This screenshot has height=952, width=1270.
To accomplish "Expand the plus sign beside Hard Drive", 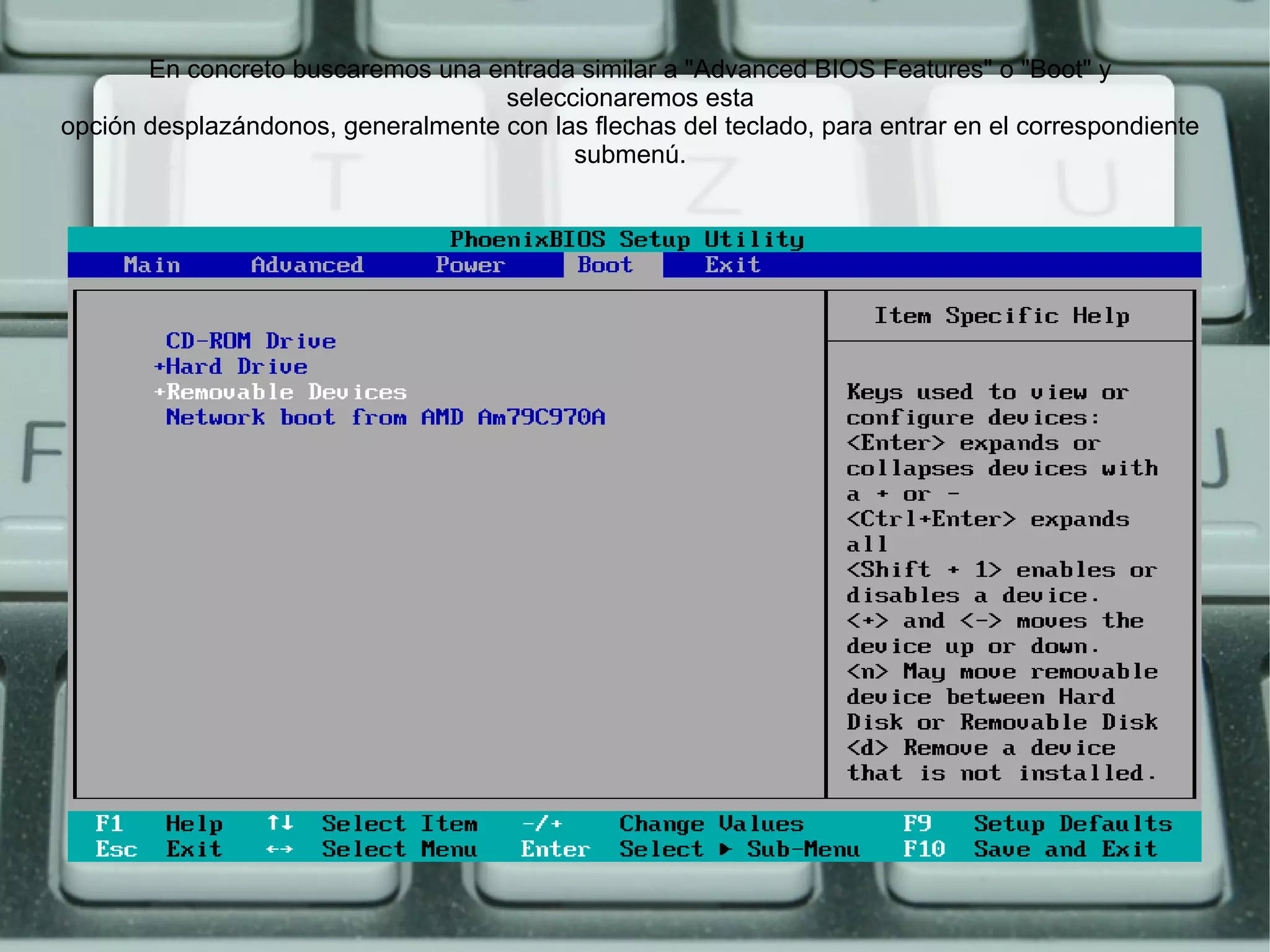I will pos(159,367).
